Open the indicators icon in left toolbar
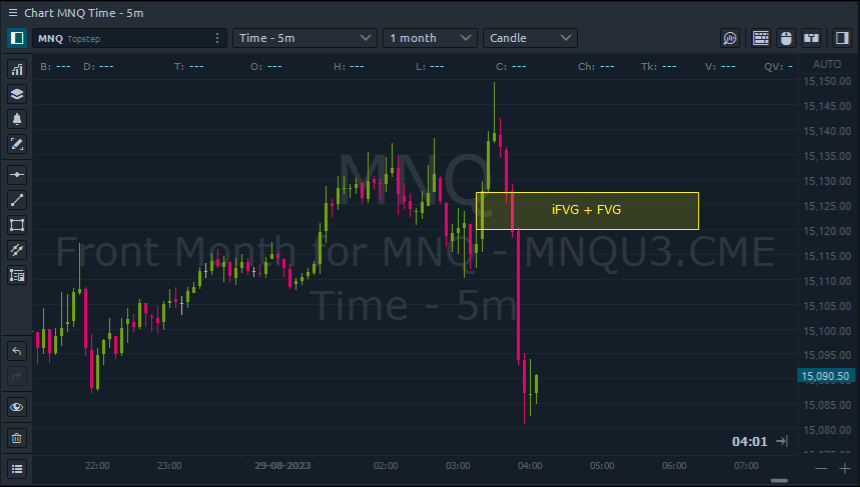Viewport: 860px width, 487px height. 17,70
